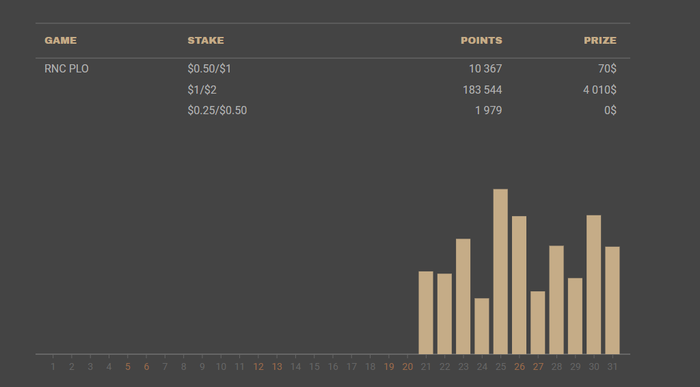Select the bar above day 30

594,284
